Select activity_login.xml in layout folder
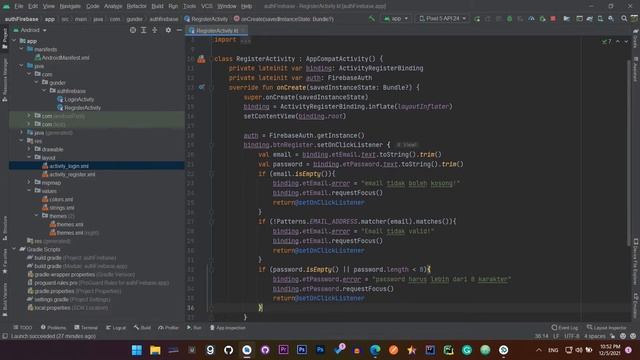The height and width of the screenshot is (360, 640). point(65,166)
